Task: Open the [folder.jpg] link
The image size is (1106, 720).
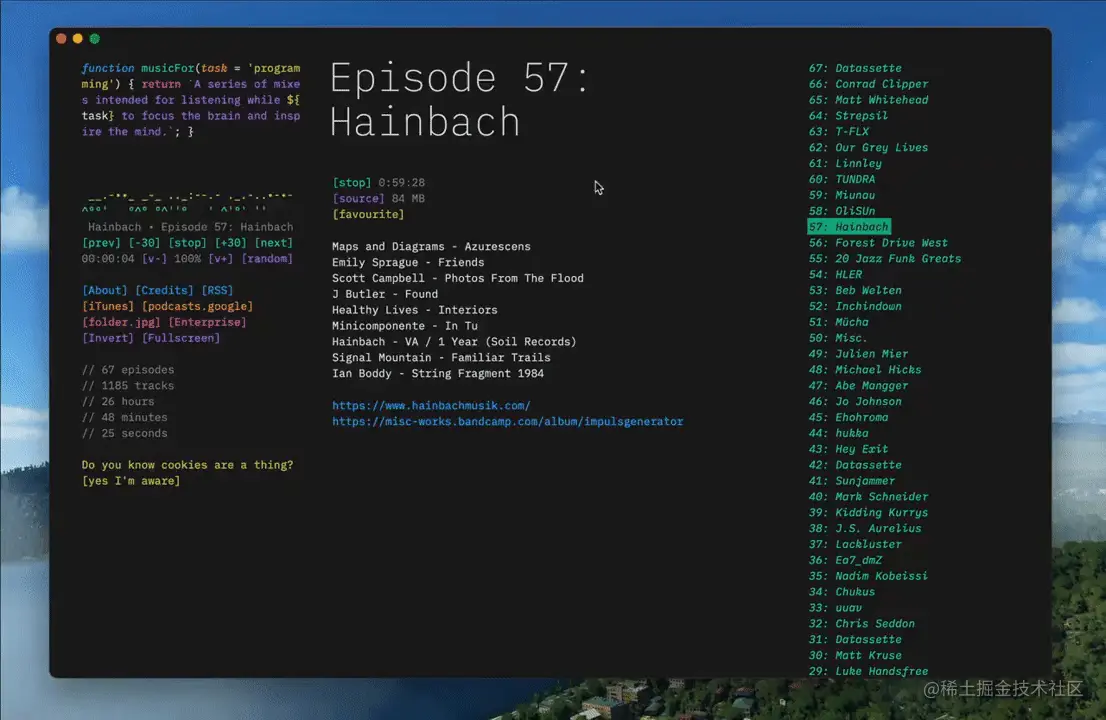Action: coord(121,322)
